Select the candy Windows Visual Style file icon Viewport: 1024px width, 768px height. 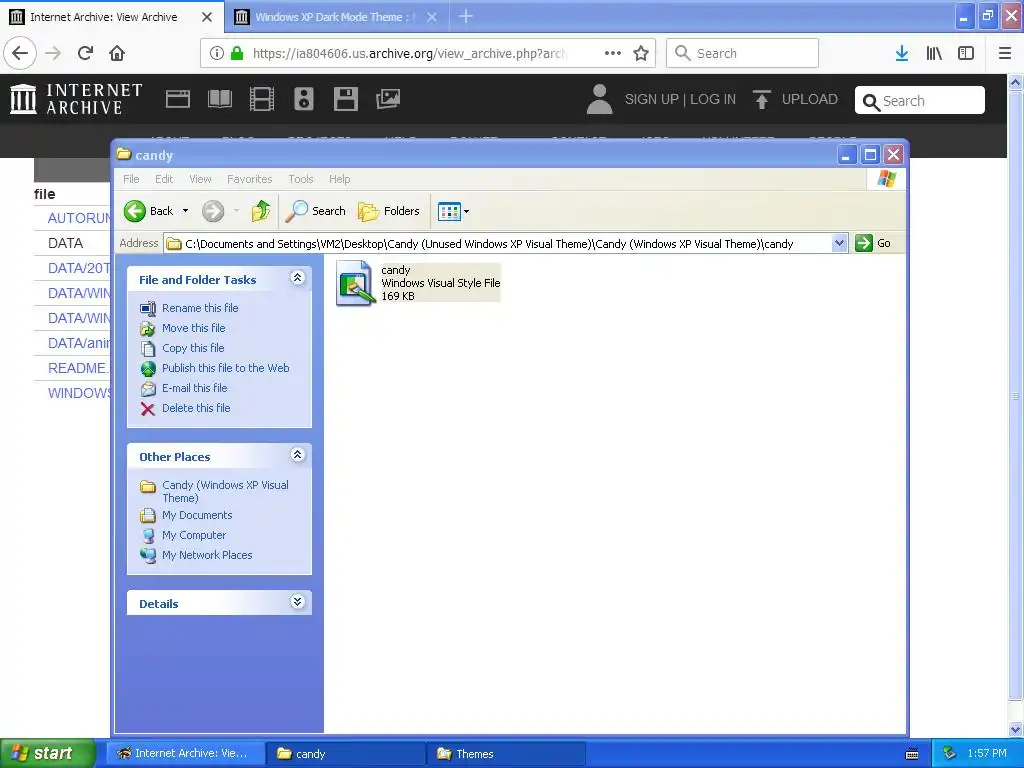click(355, 283)
